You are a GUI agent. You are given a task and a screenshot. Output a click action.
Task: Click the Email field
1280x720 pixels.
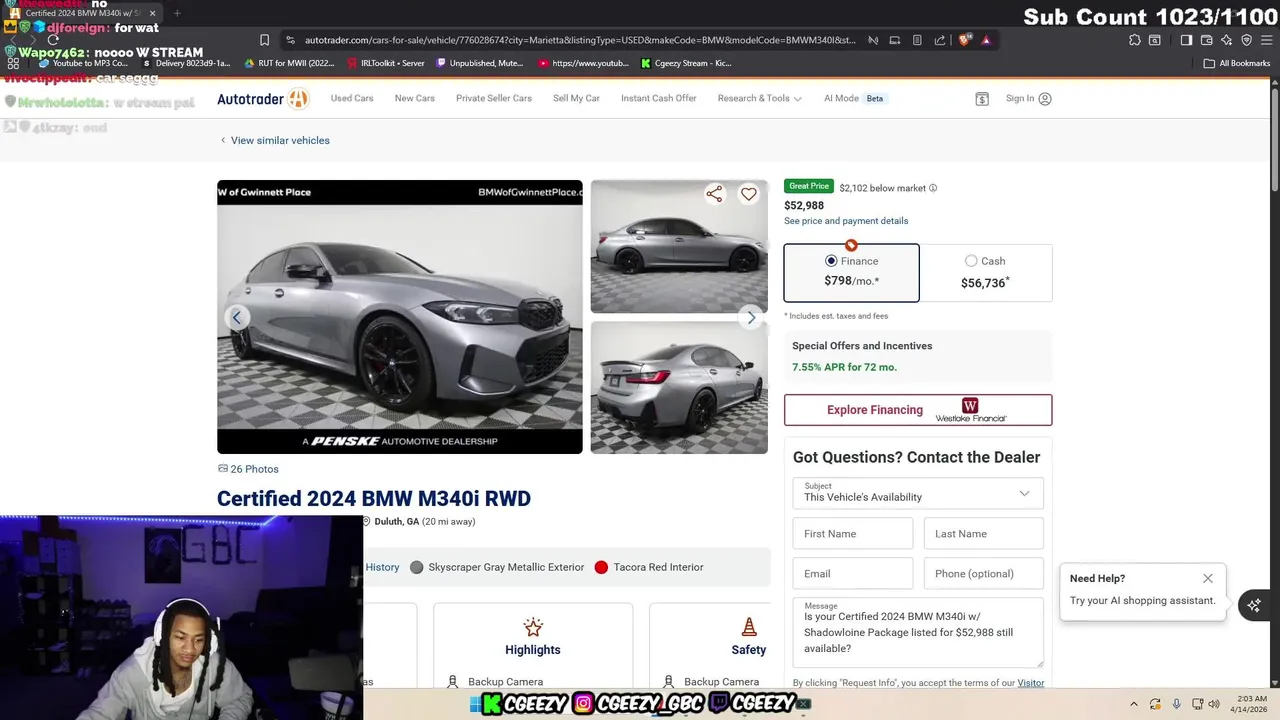pos(853,574)
